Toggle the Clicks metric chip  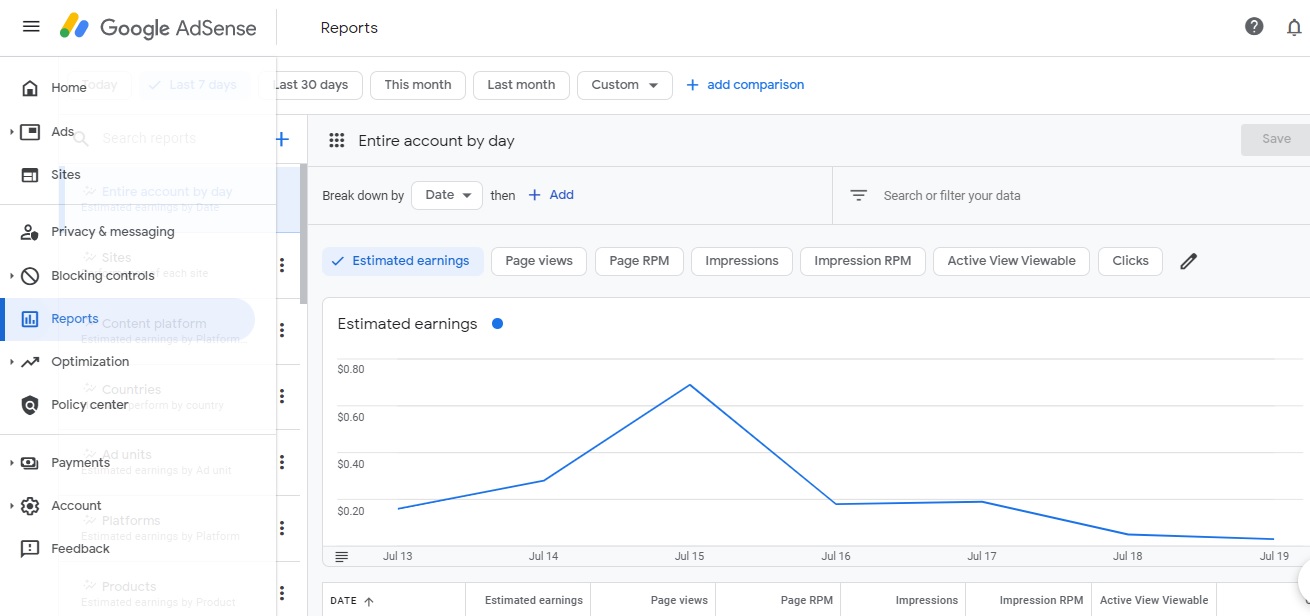pyautogui.click(x=1131, y=261)
